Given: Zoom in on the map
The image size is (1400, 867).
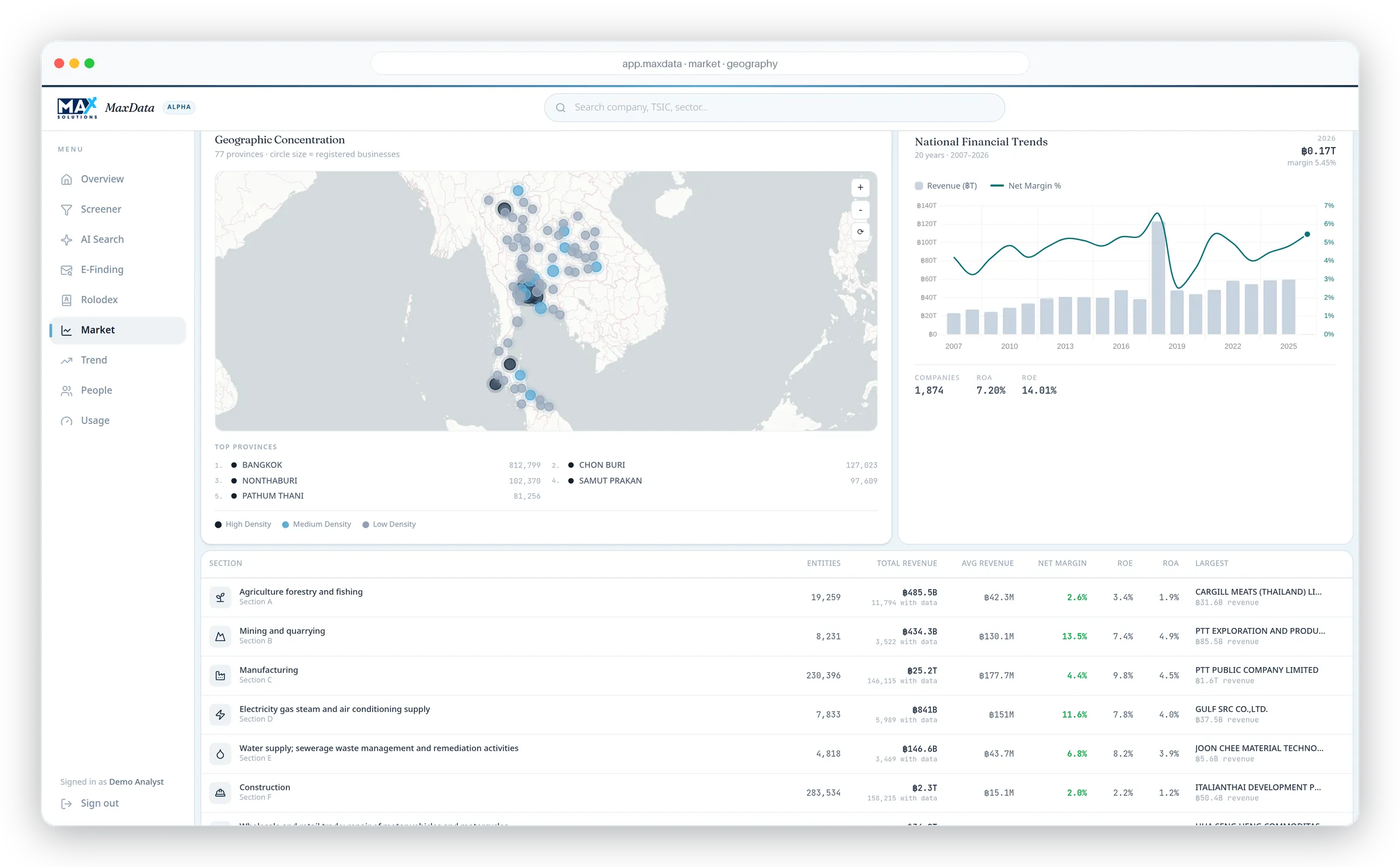Looking at the screenshot, I should [x=860, y=188].
